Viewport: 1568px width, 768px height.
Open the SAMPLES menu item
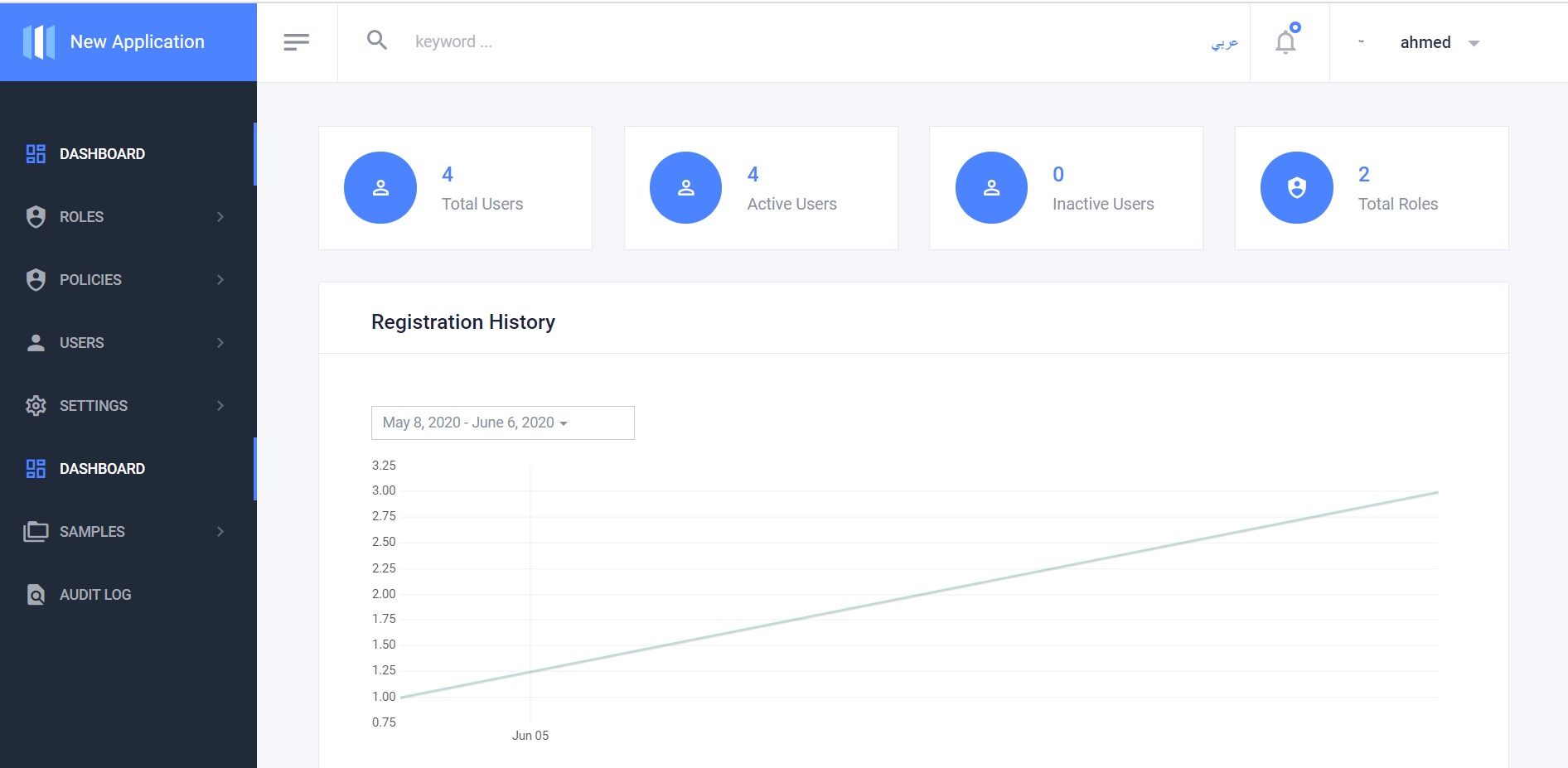tap(128, 532)
